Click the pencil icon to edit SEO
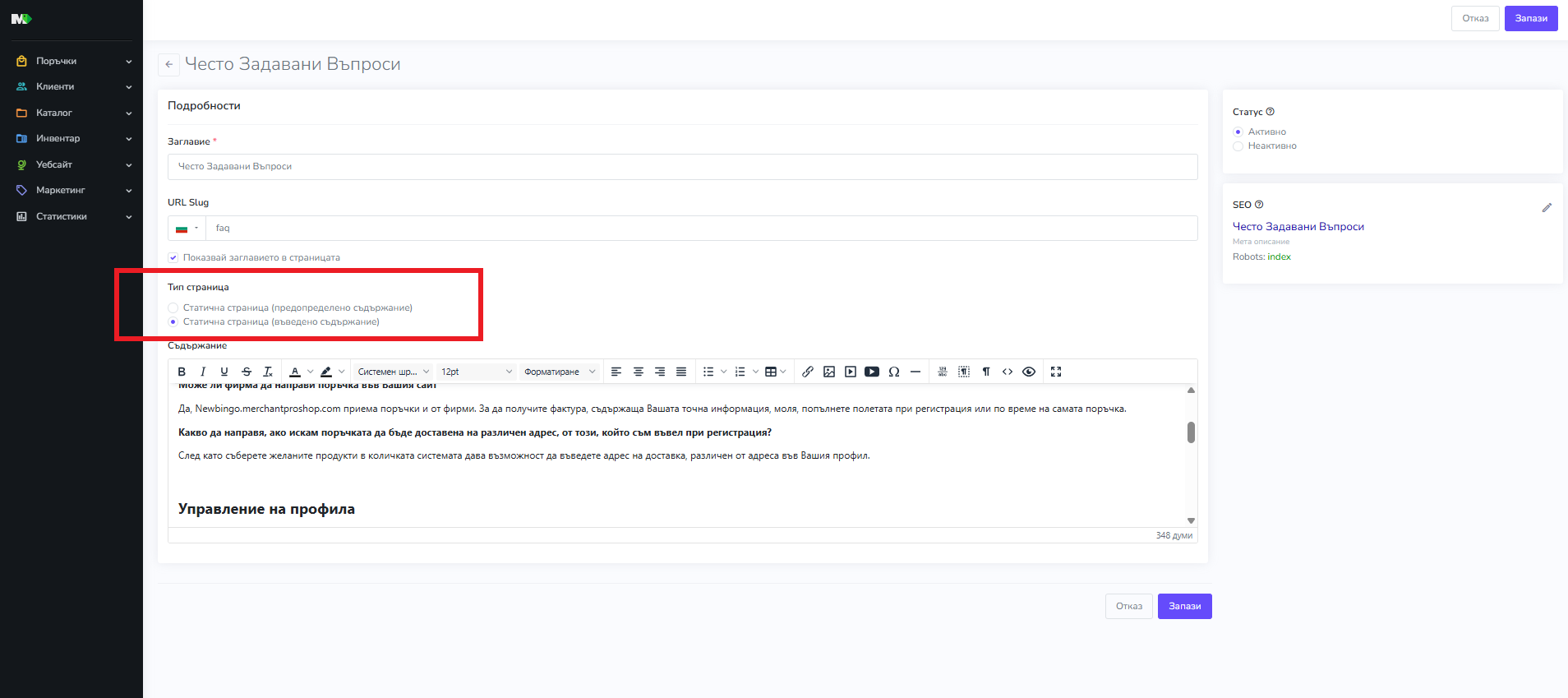This screenshot has width=1568, height=698. (x=1547, y=208)
